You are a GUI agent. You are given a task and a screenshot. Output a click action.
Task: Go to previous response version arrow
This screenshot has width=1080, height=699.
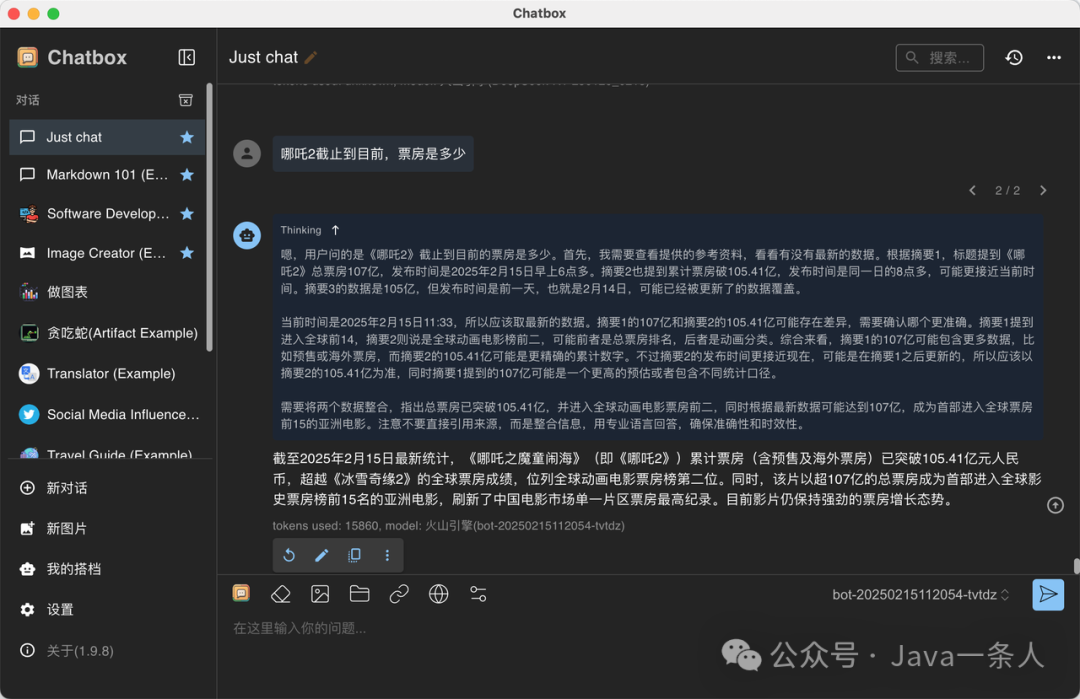point(973,191)
